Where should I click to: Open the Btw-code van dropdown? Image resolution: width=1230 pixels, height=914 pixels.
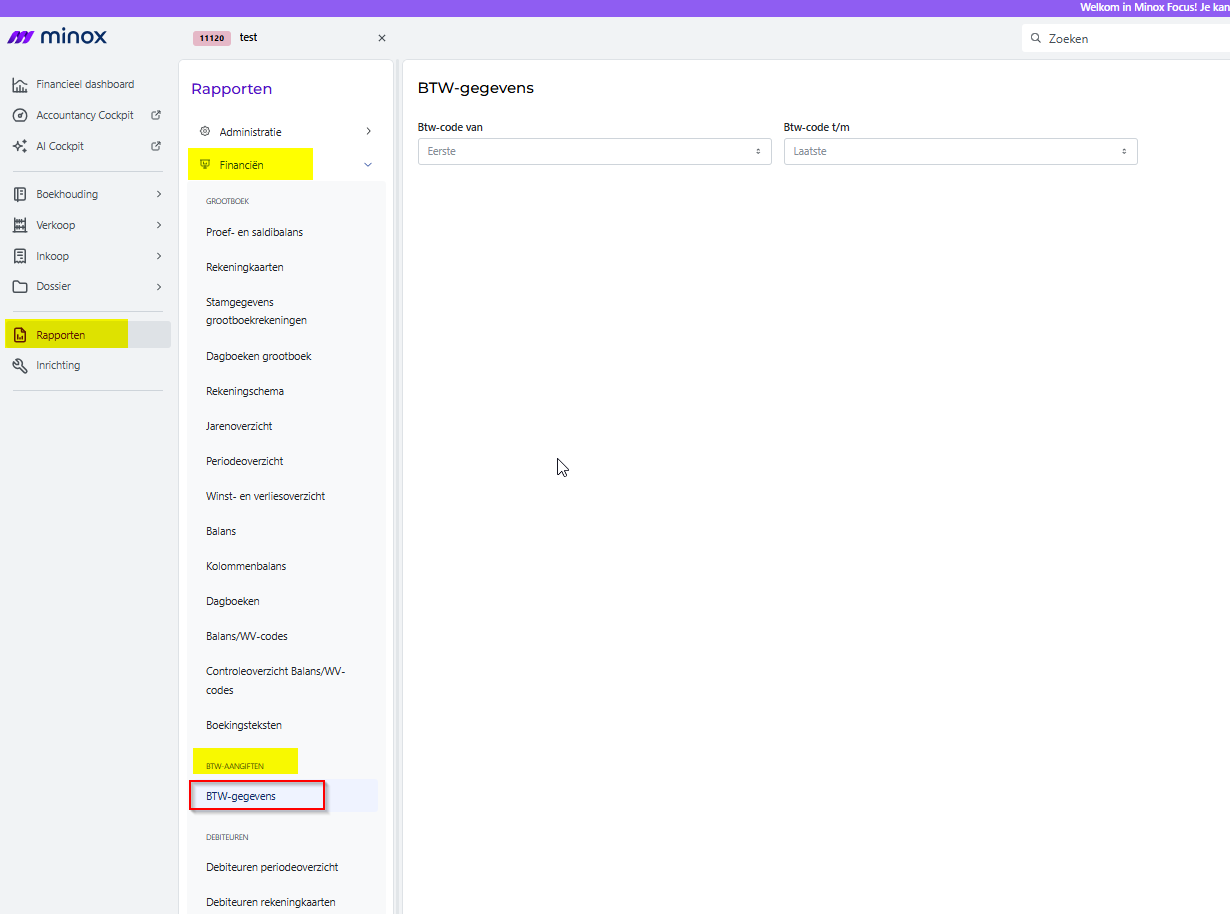[595, 151]
